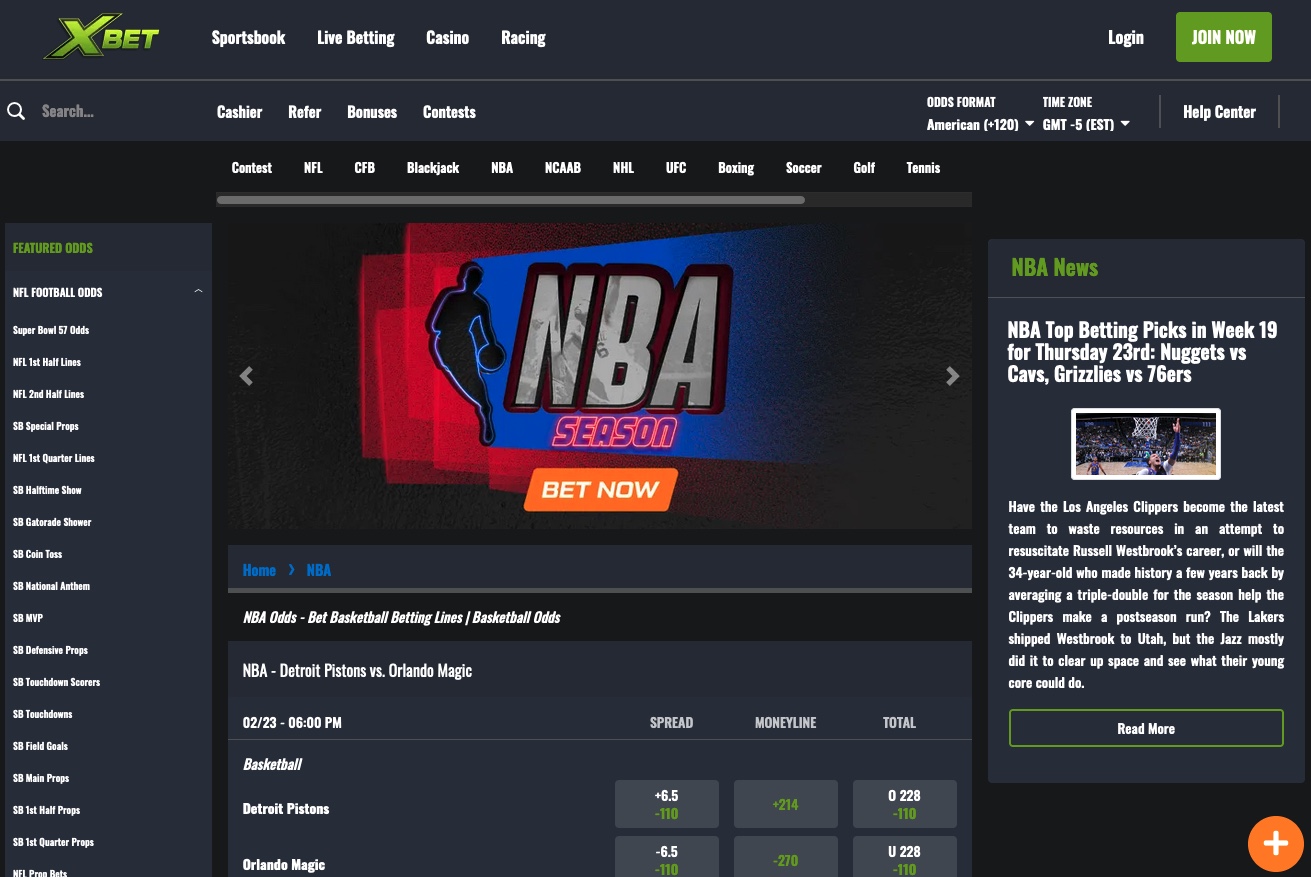The width and height of the screenshot is (1311, 877).
Task: Bet Orlando Magic moneyline -270
Action: 786,858
